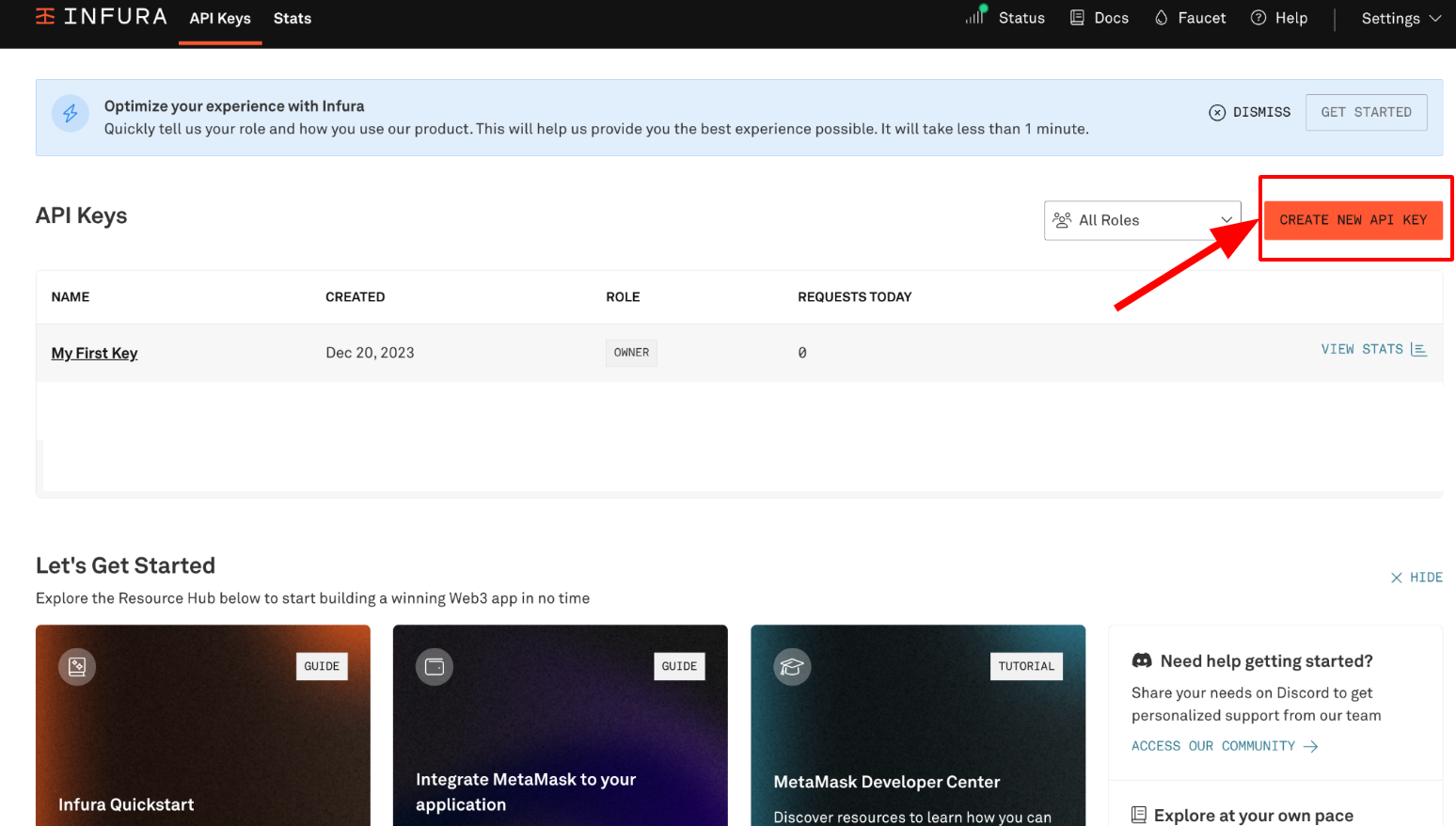
Task: Click the lightning bolt icon in the banner
Action: (71, 114)
